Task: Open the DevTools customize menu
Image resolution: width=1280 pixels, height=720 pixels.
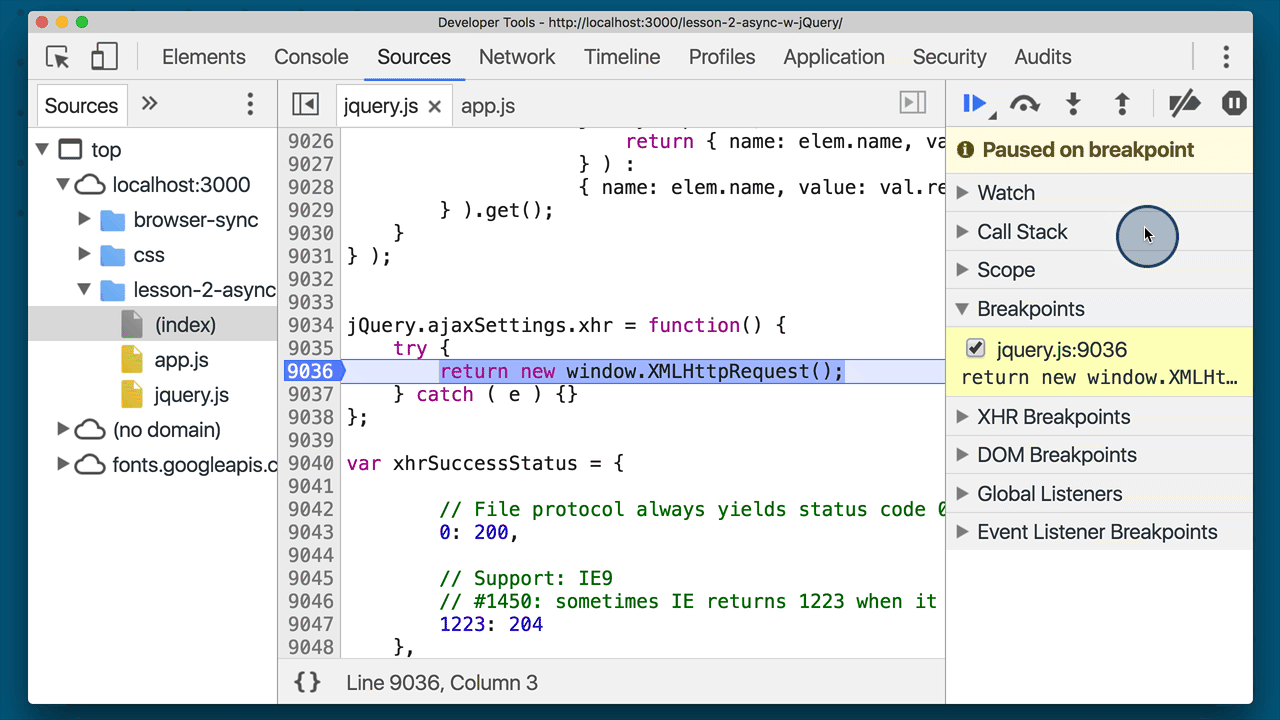Action: 1226,58
